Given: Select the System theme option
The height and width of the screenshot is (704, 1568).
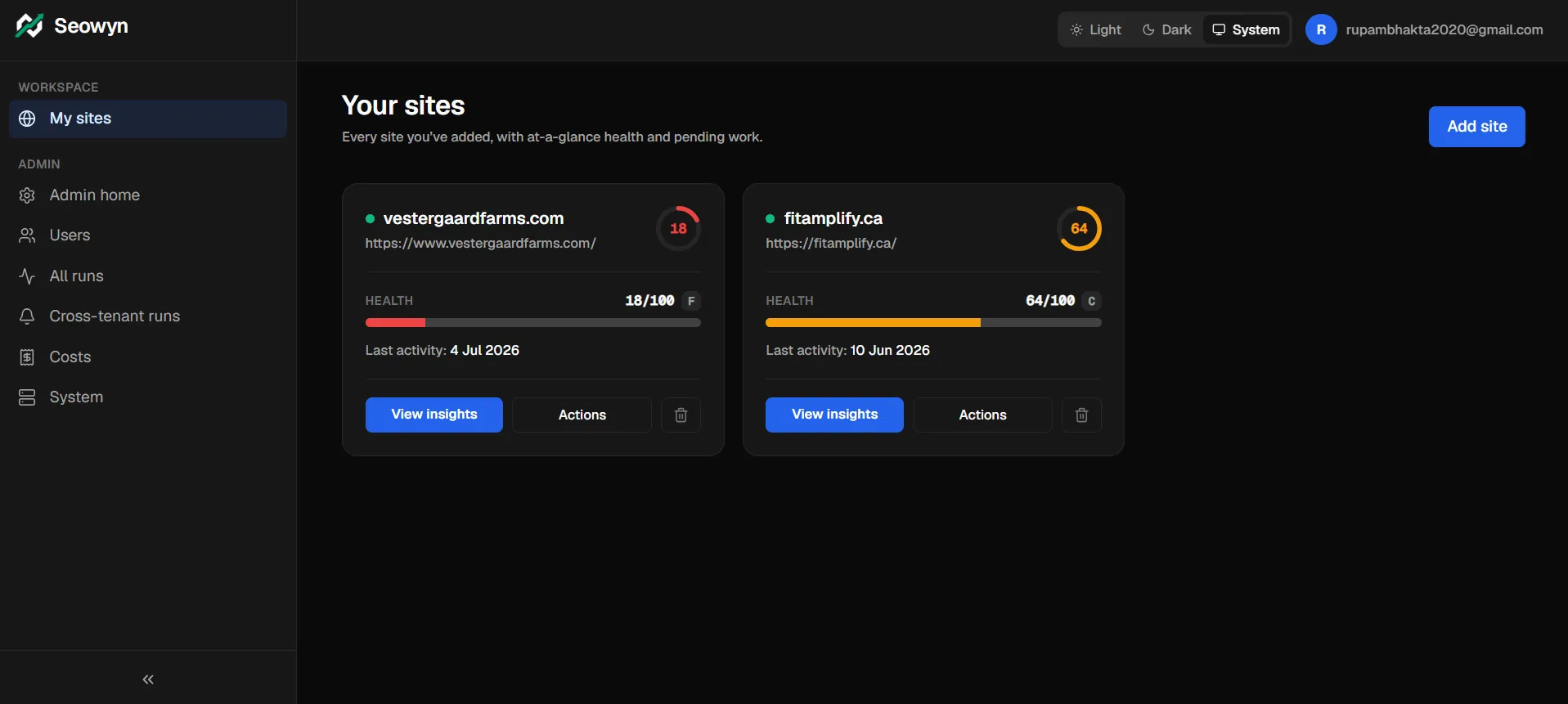Looking at the screenshot, I should pyautogui.click(x=1246, y=29).
